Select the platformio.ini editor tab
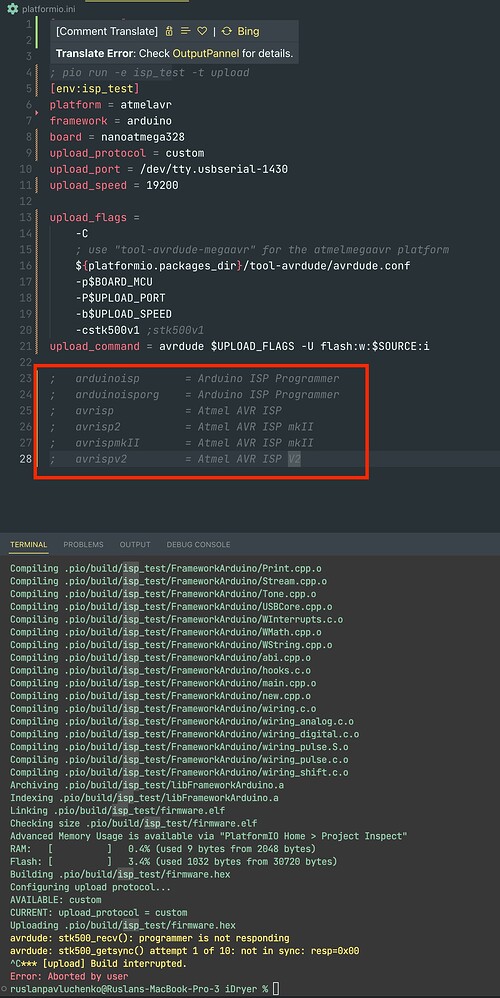This screenshot has width=500, height=998. pos(42,9)
